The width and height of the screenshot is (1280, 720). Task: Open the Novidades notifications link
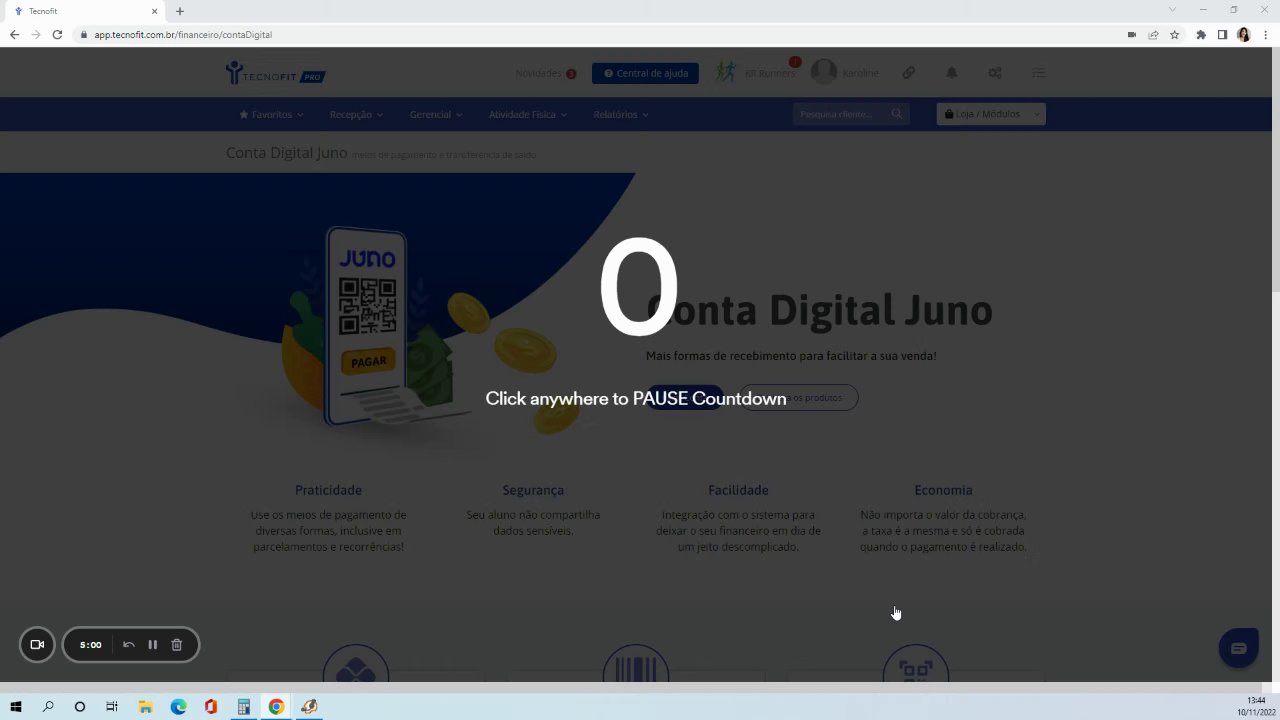coord(545,73)
